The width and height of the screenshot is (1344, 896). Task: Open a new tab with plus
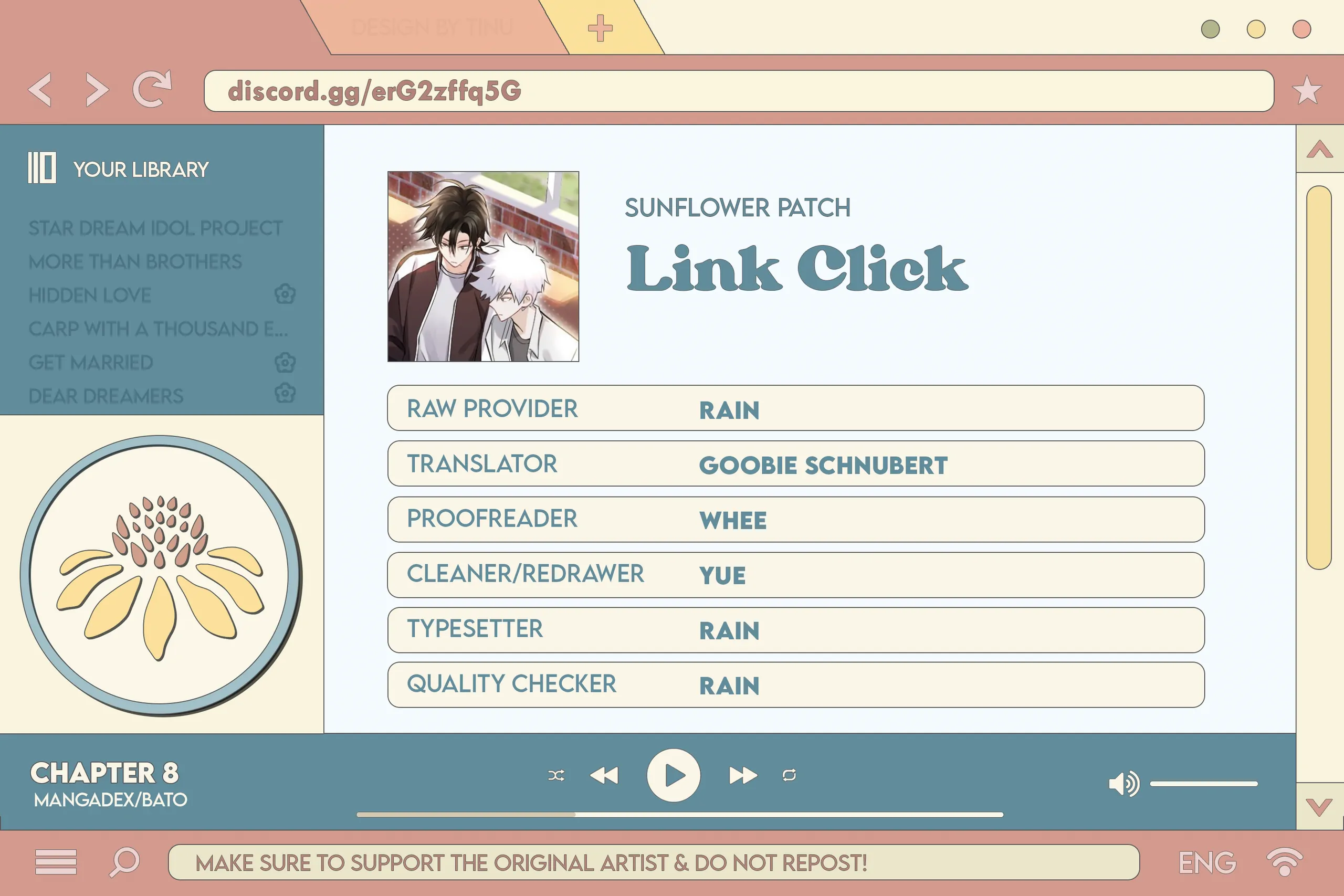tap(600, 28)
